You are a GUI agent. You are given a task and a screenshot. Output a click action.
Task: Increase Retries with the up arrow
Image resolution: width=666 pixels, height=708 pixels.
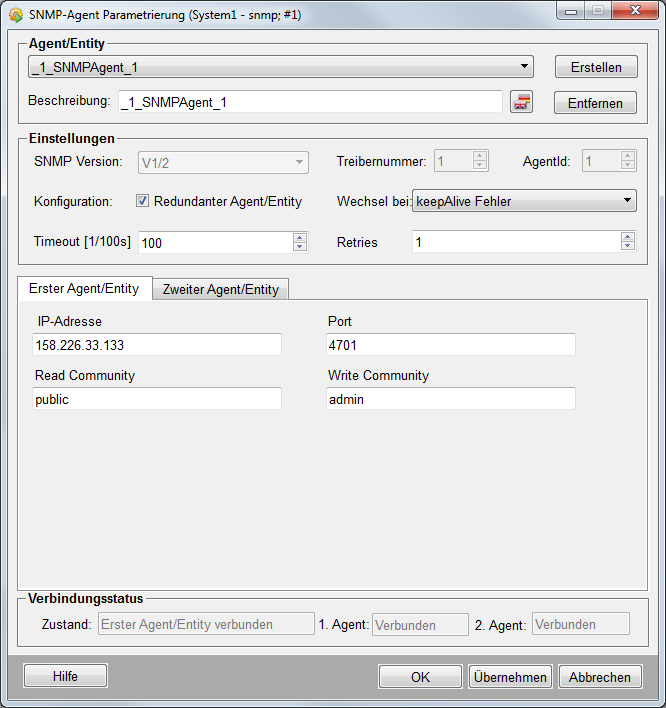[628, 237]
